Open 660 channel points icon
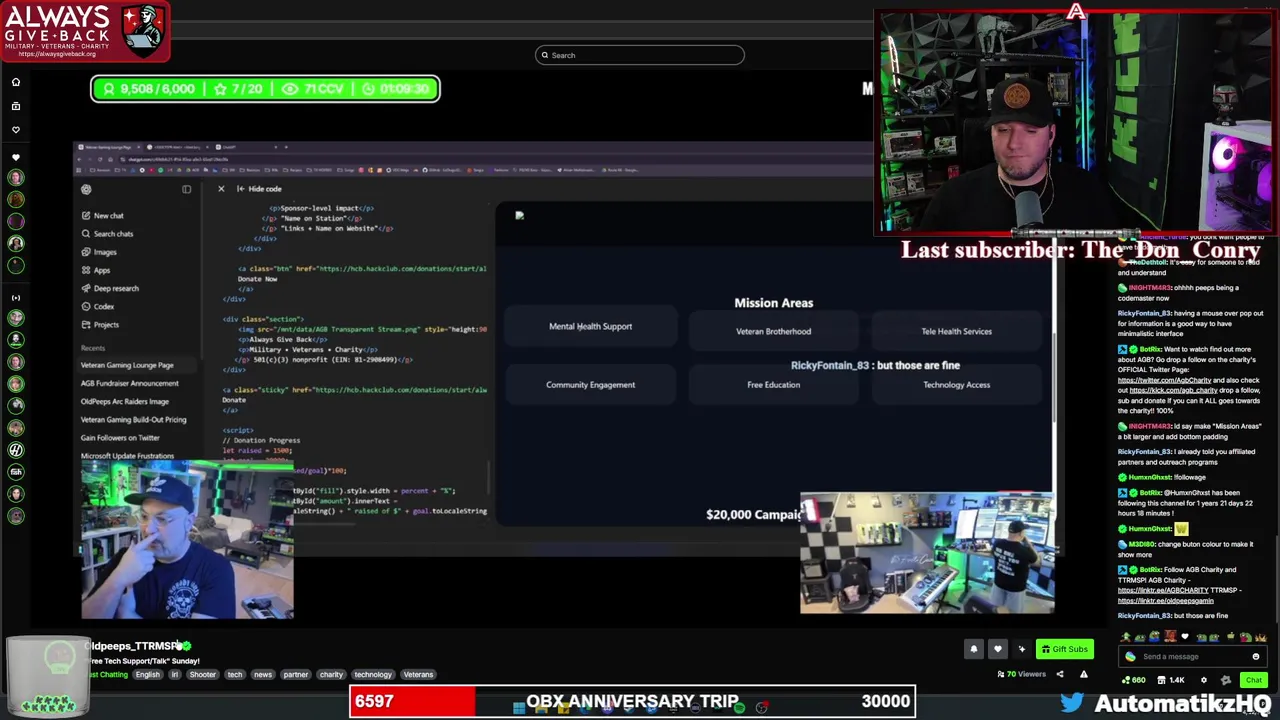 point(1133,680)
